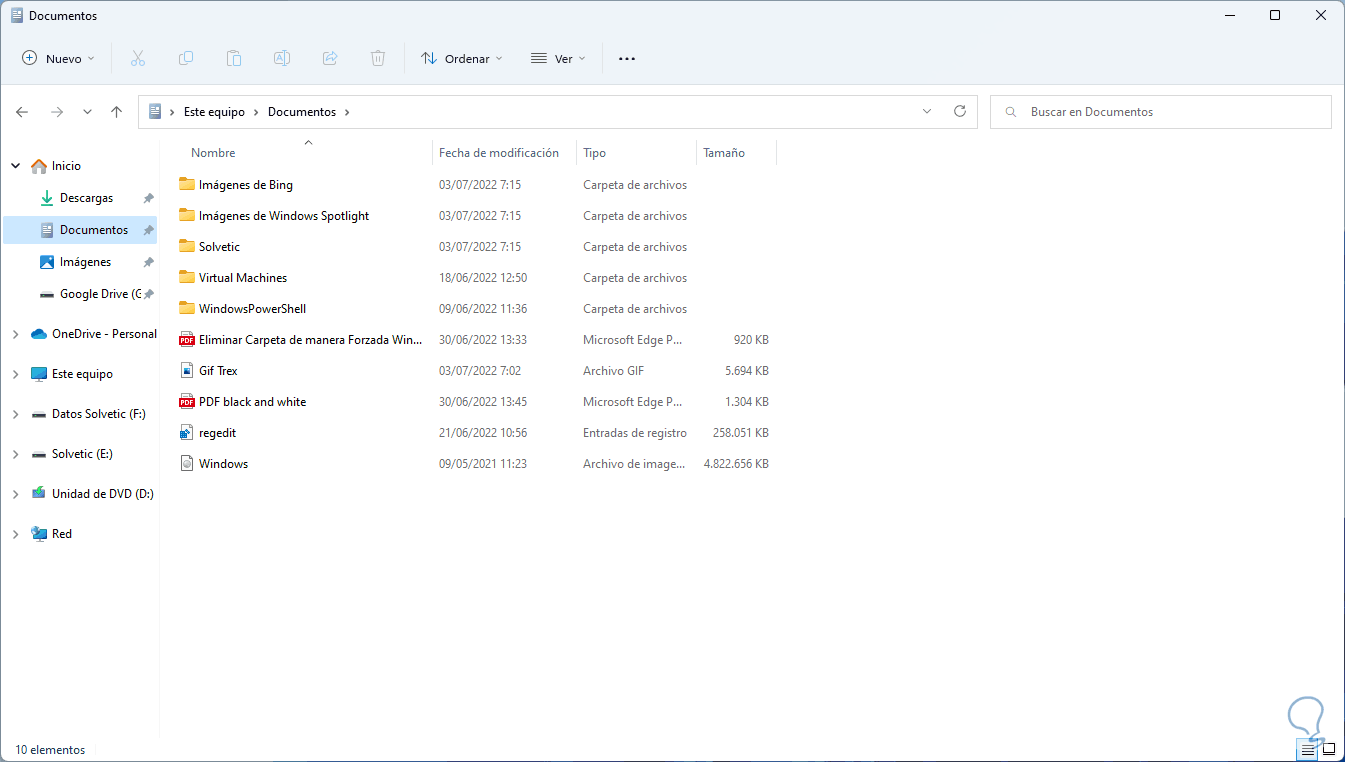Click the Imágenes de Windows Spotlight folder icon

[186, 216]
